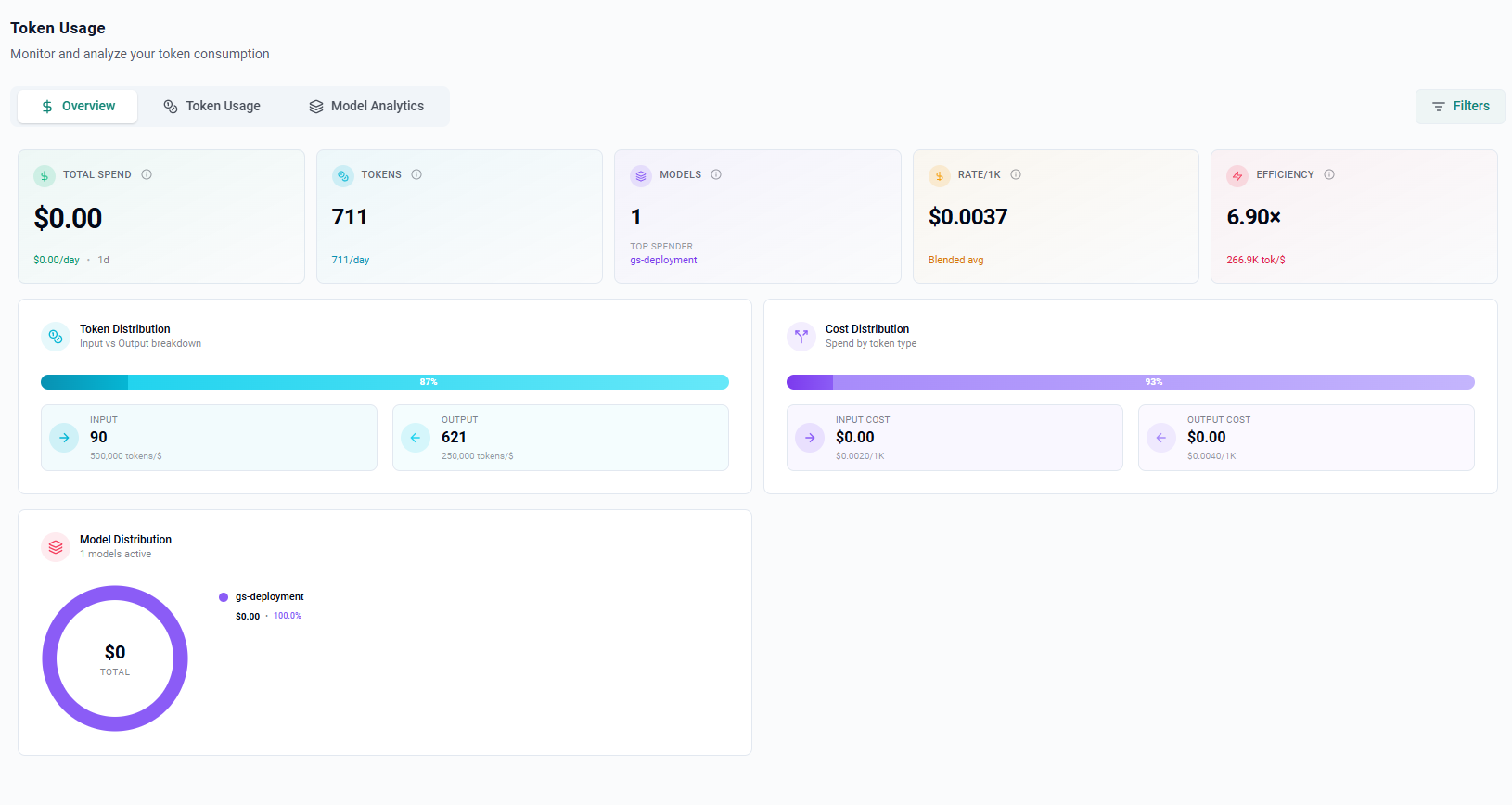Click the info icon next to Models
Screen dimensions: 1512x805
pos(716,174)
